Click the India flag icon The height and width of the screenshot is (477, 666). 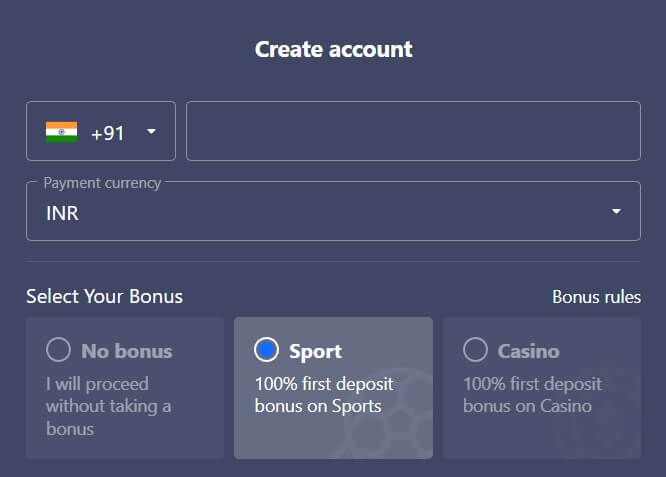click(62, 132)
